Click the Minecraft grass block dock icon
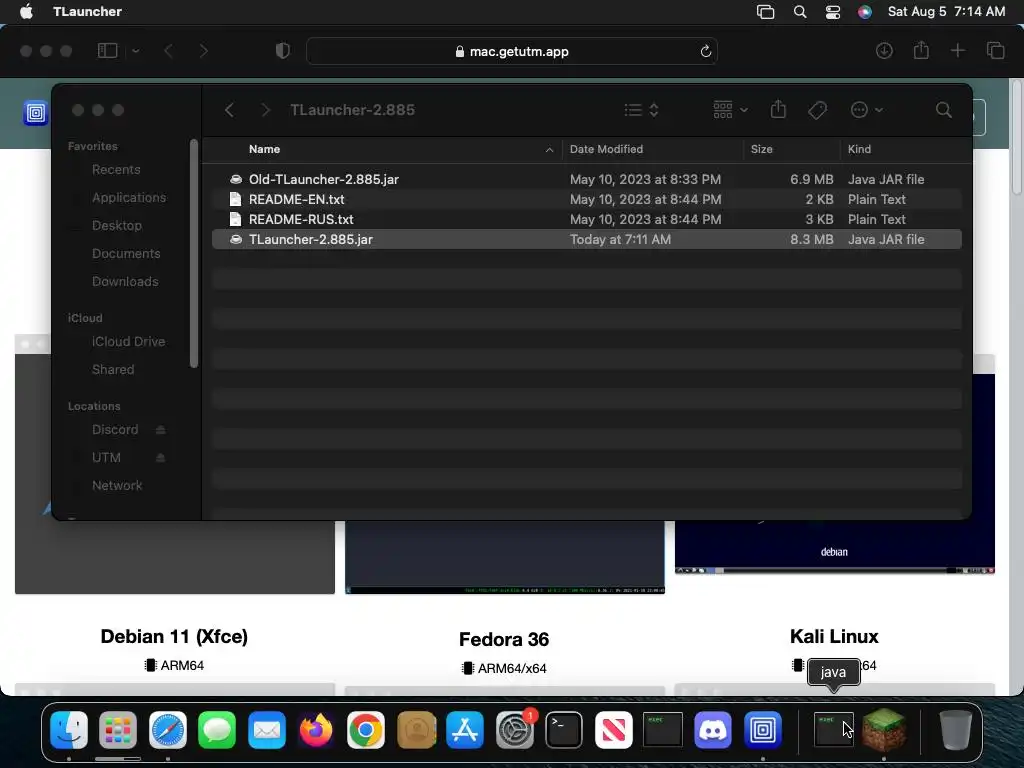 click(884, 729)
